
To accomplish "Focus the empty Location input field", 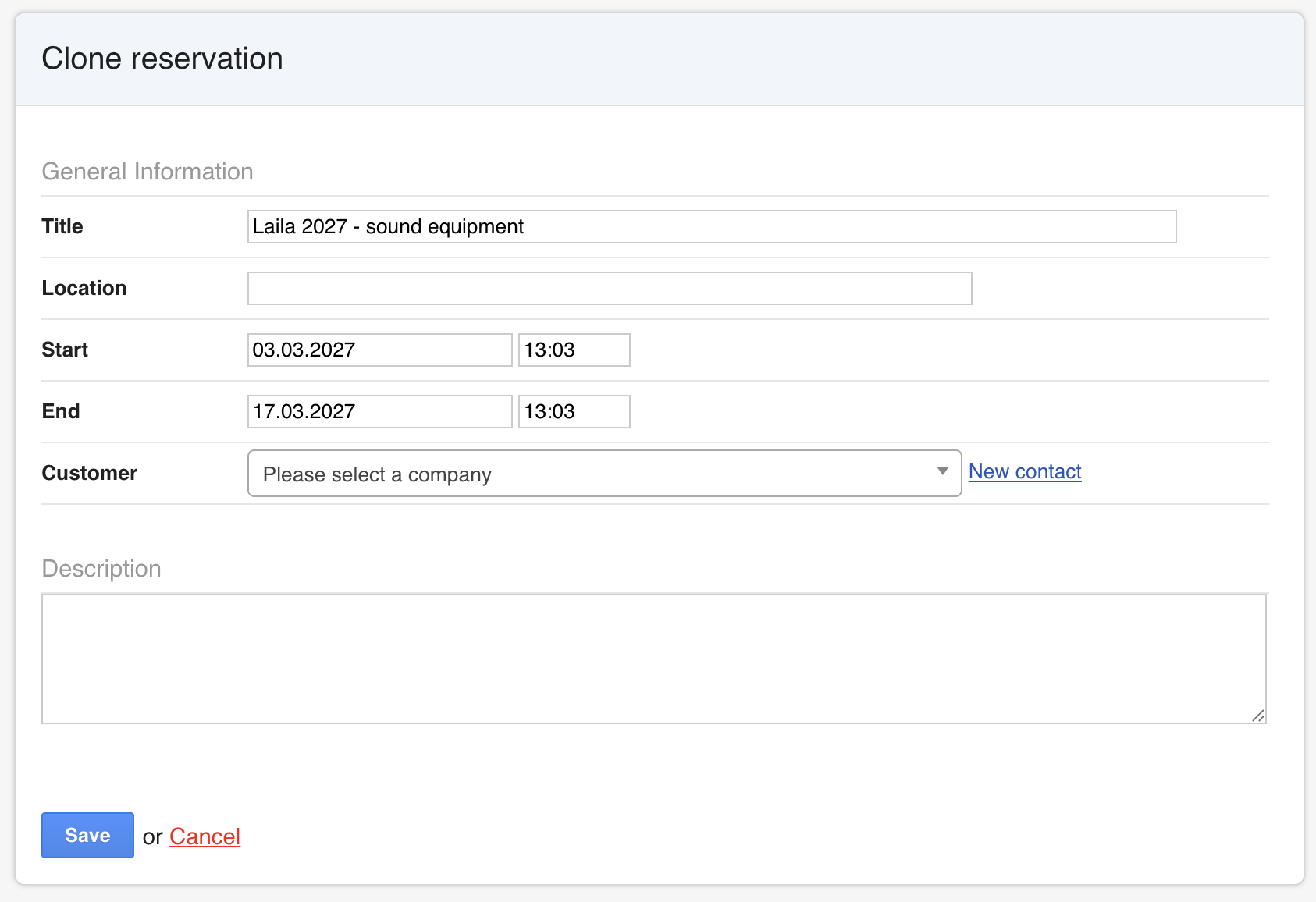I will 609,288.
